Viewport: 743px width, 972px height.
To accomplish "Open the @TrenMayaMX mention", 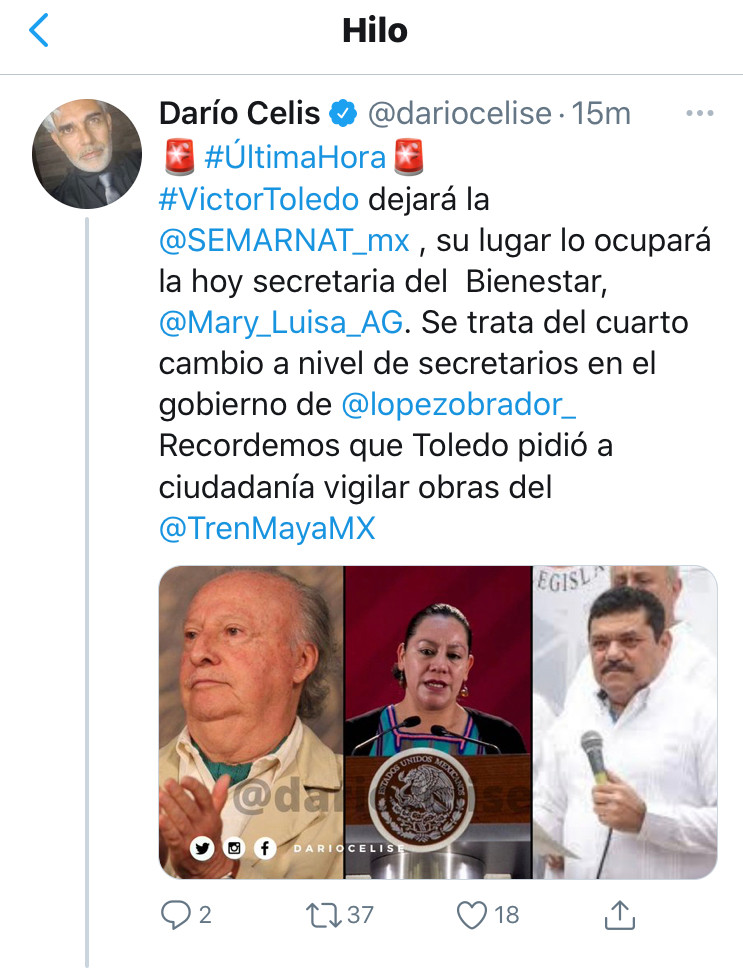I will (267, 529).
